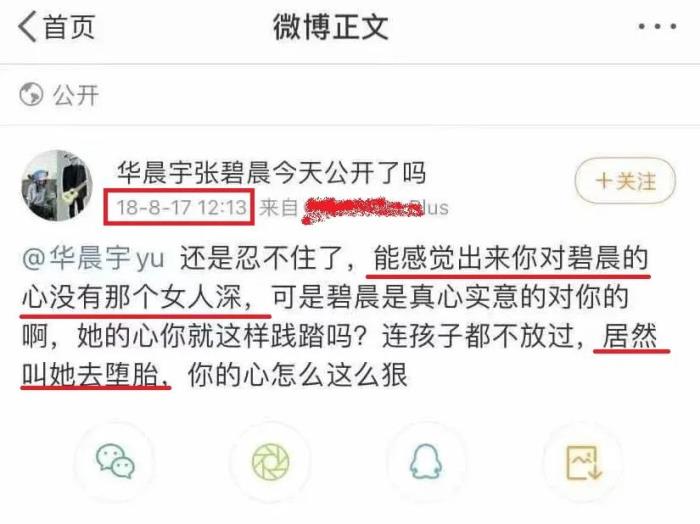Viewport: 700px width, 524px height.
Task: Share post via WeChat icon
Action: 116,461
